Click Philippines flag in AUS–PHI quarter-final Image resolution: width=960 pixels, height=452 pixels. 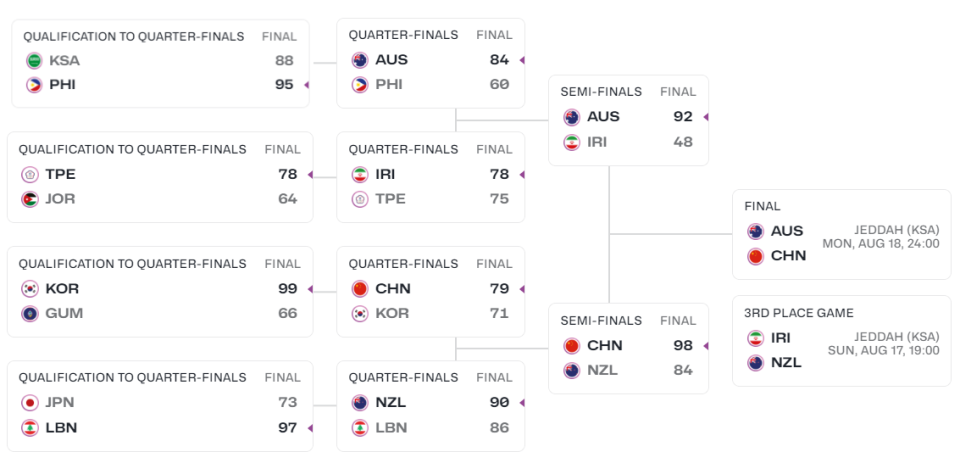pyautogui.click(x=360, y=85)
